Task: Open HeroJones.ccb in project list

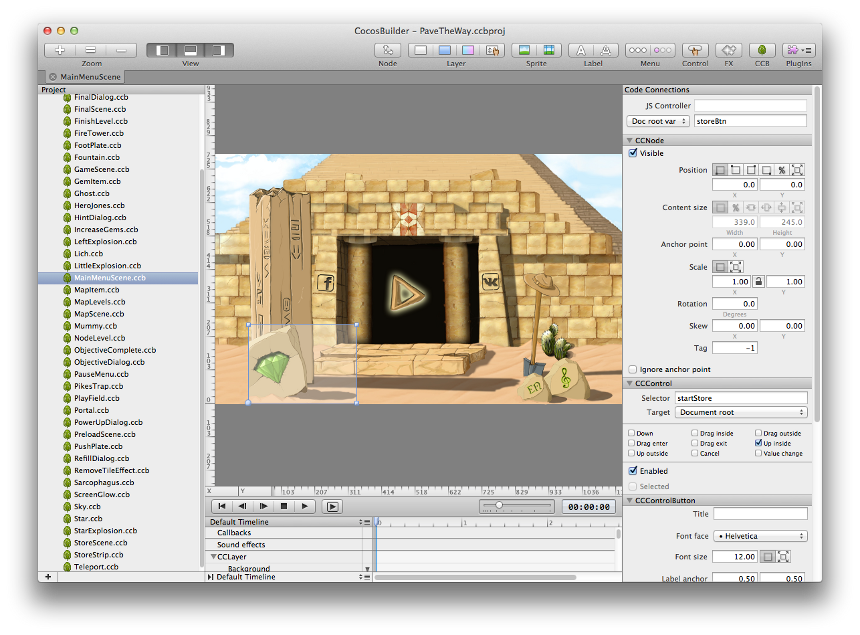Action: click(x=99, y=206)
